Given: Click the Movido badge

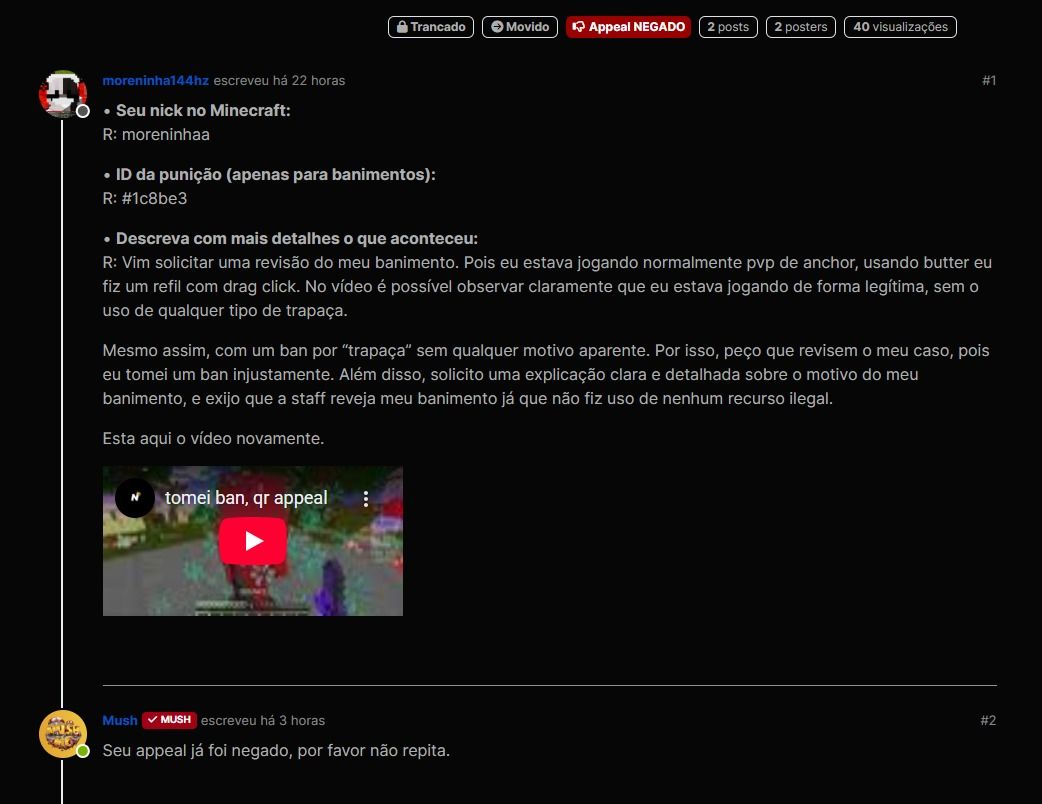Looking at the screenshot, I should [520, 27].
